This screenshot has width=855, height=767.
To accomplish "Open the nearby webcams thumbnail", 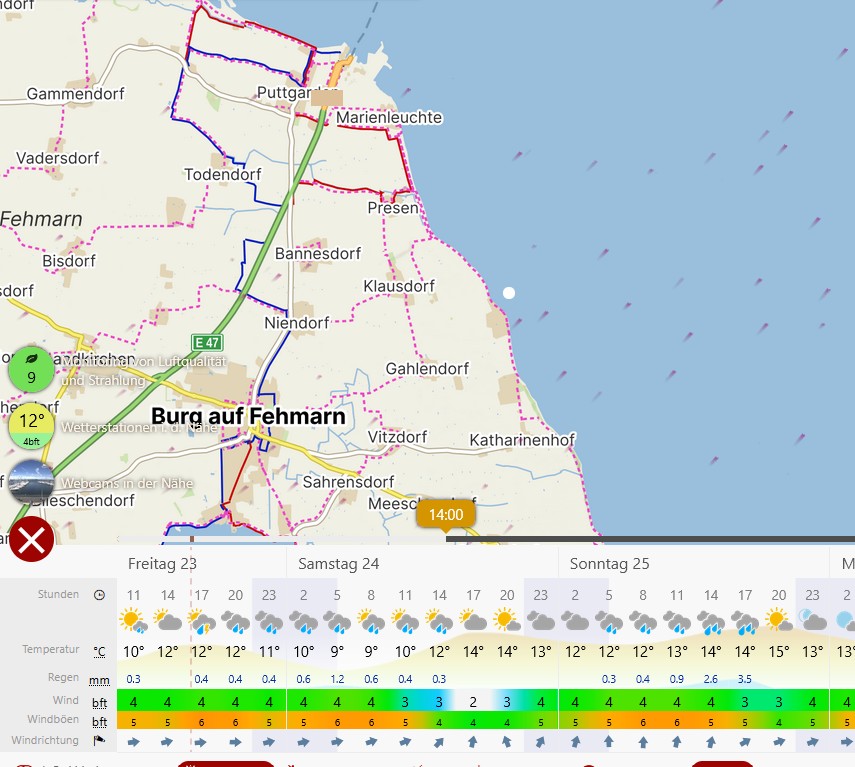I will (x=31, y=482).
